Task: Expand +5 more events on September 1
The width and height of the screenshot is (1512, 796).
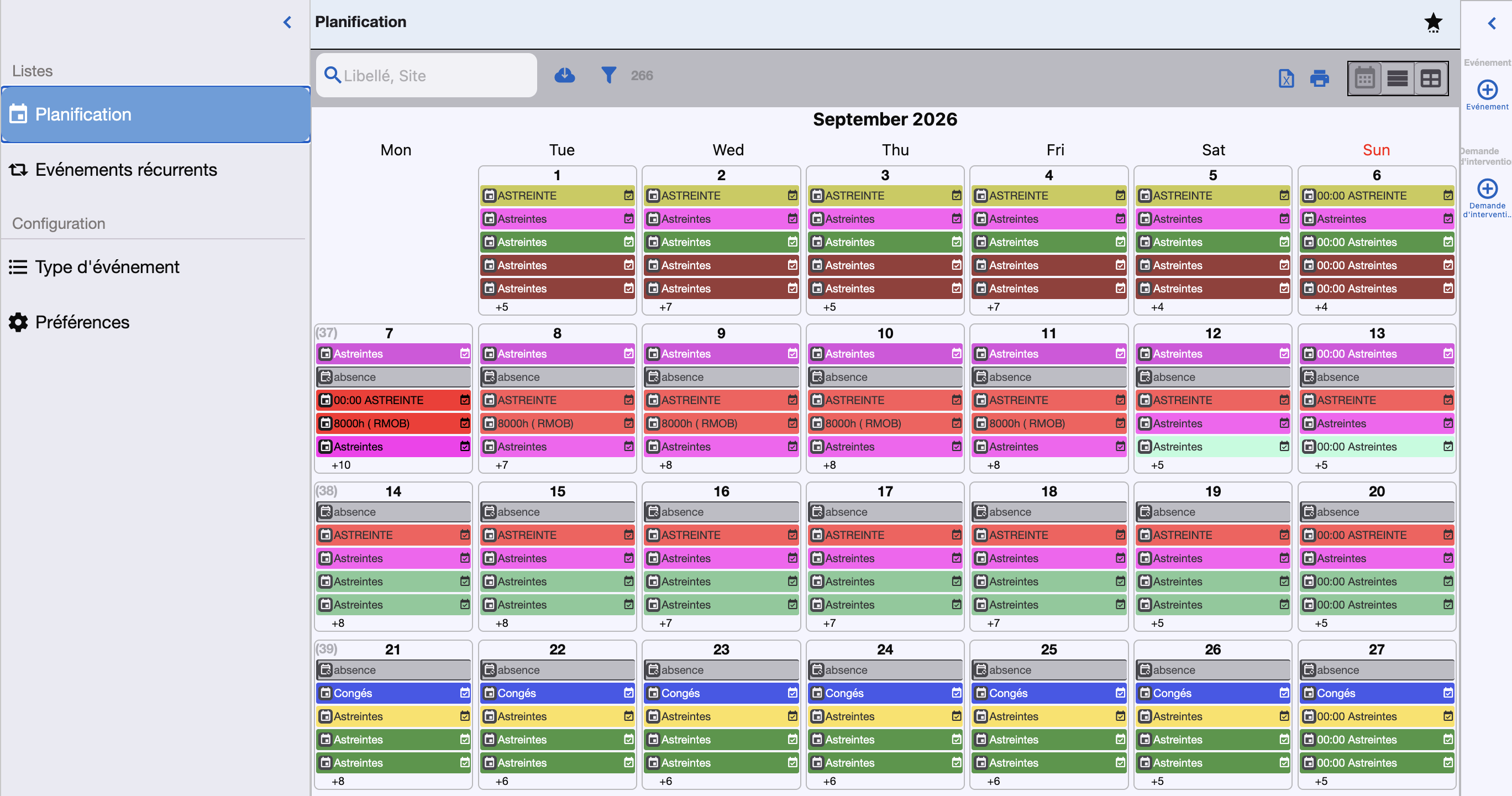Action: tap(502, 307)
